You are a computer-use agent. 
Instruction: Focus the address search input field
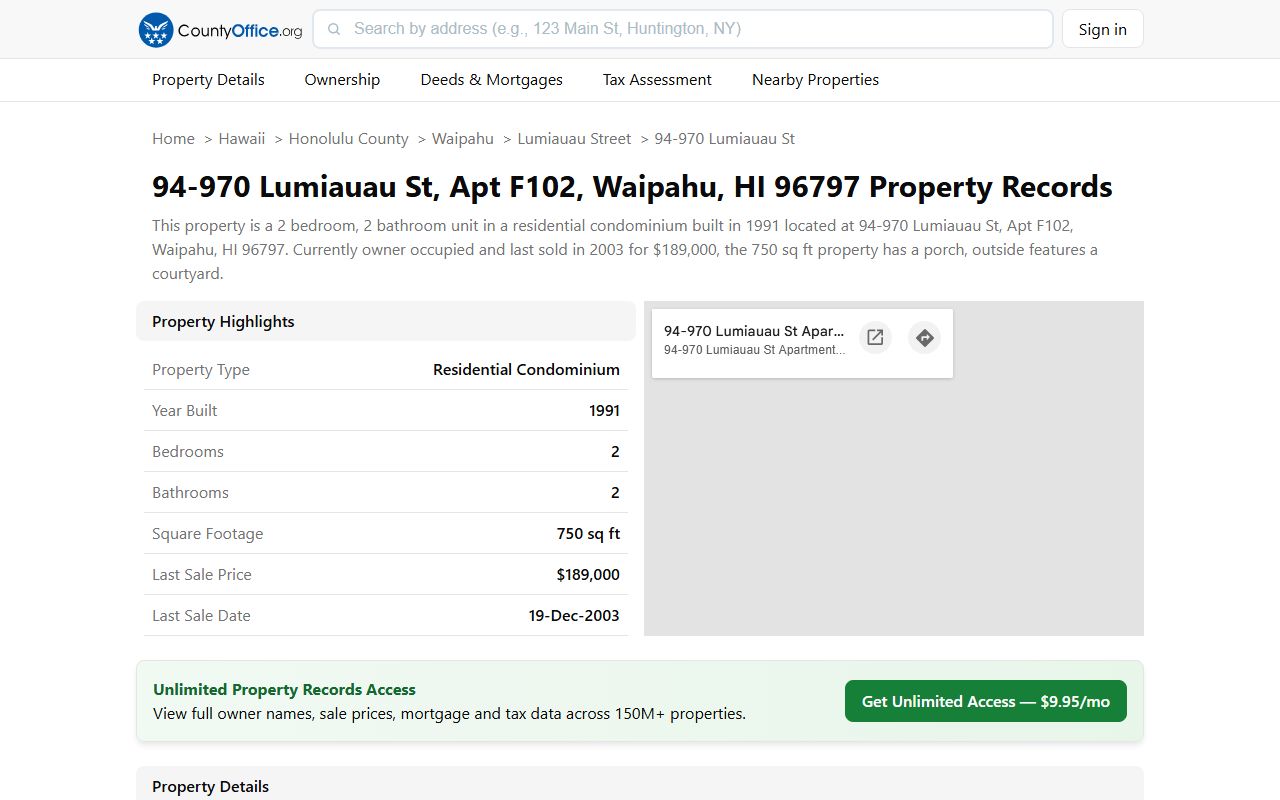[x=683, y=29]
